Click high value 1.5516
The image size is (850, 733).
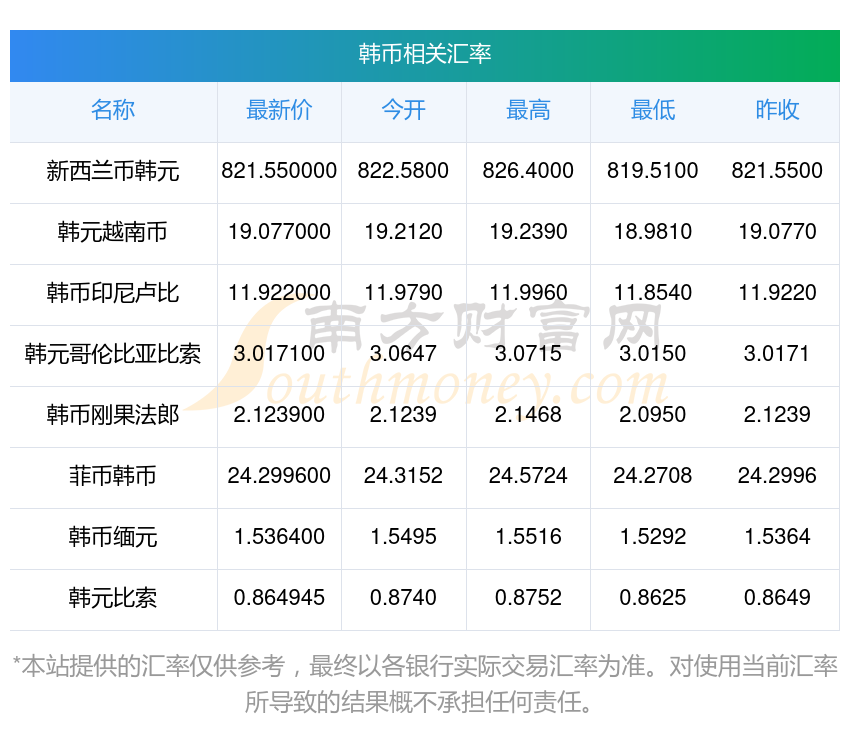[528, 537]
